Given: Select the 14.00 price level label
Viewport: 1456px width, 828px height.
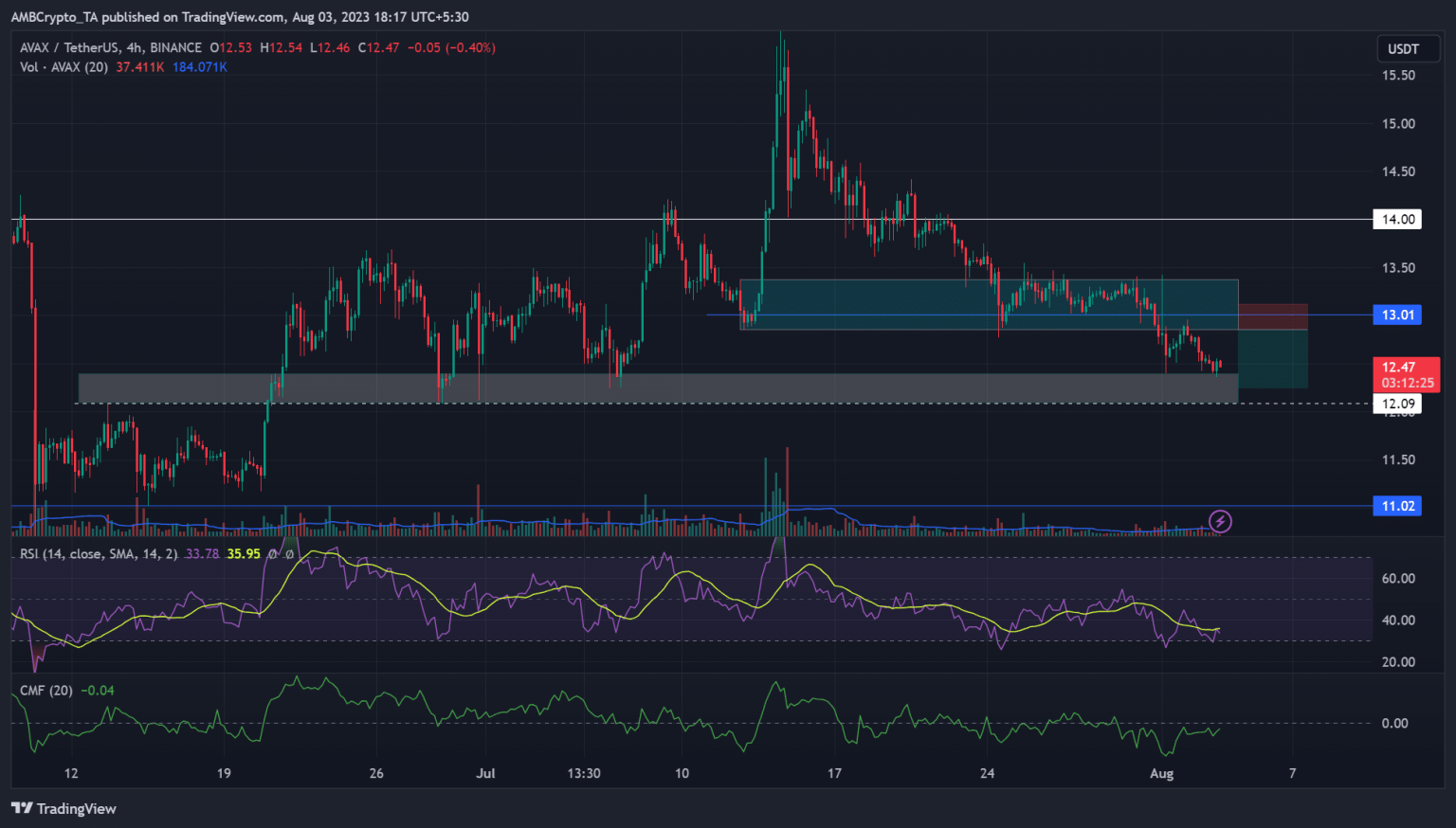Looking at the screenshot, I should pyautogui.click(x=1396, y=219).
